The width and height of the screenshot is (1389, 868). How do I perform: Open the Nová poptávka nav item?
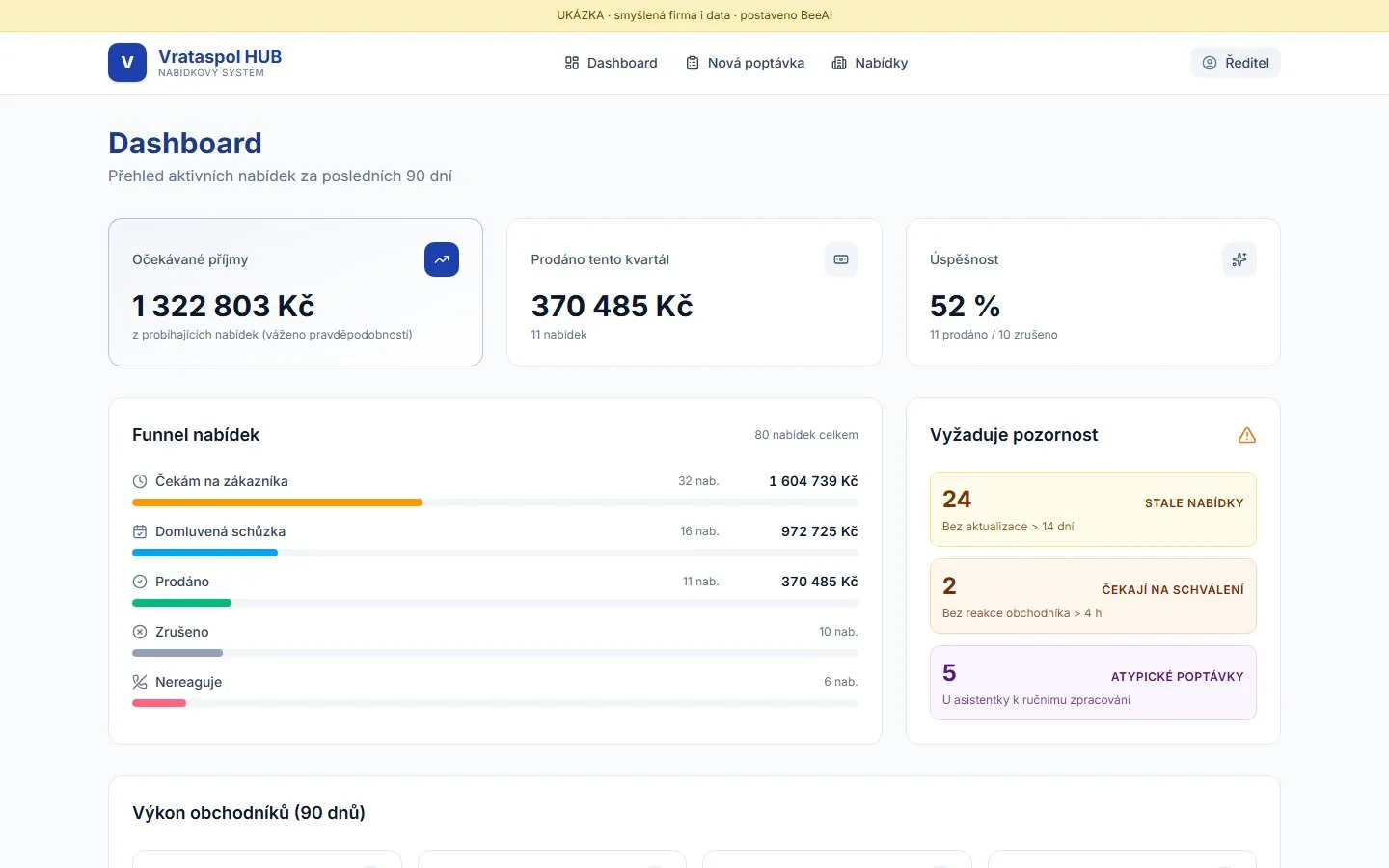coord(745,63)
